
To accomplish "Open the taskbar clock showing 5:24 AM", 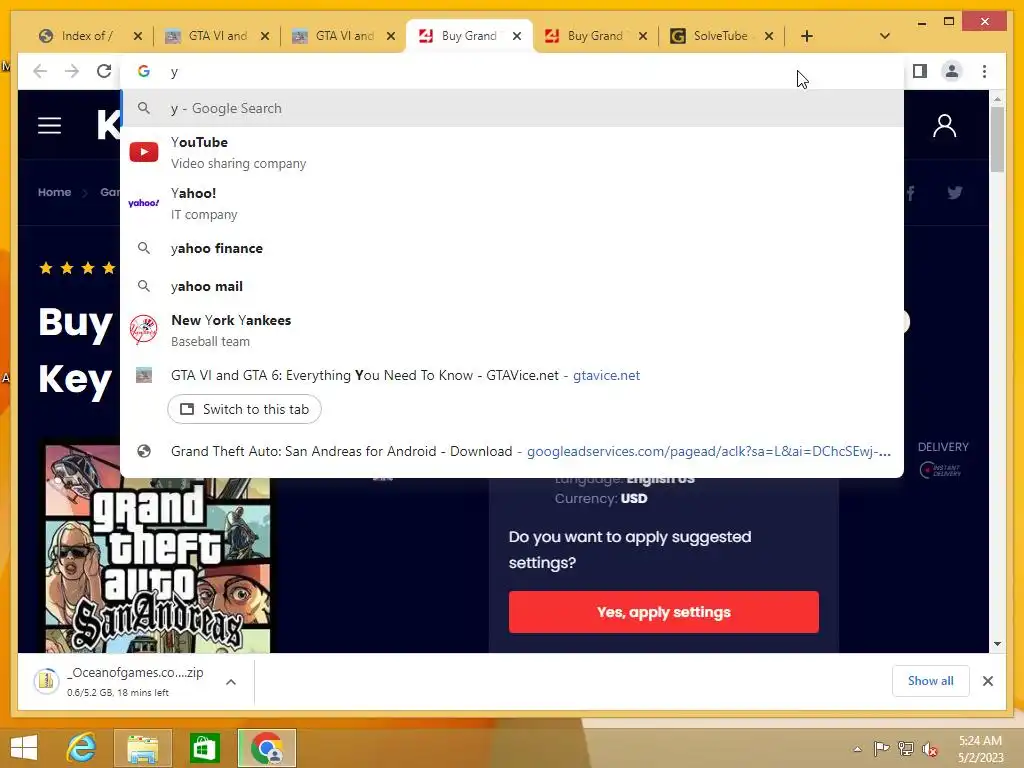I will tap(980, 749).
